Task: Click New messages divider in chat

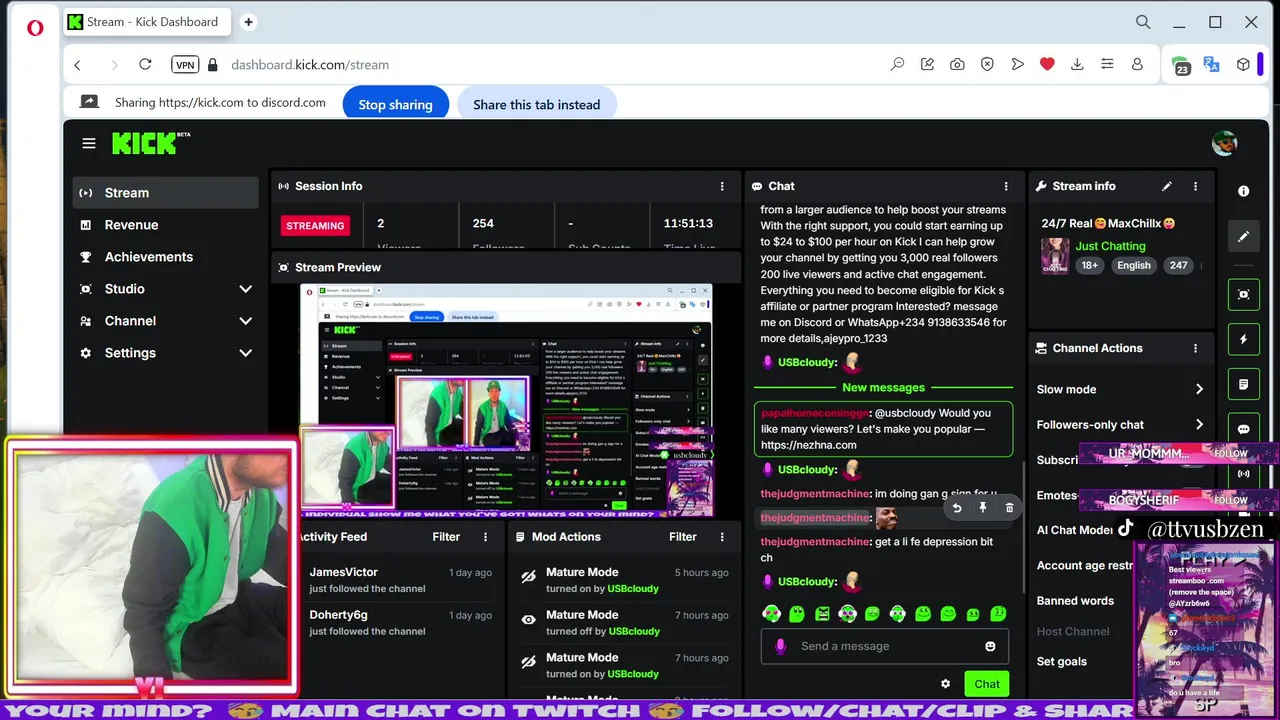Action: point(883,388)
